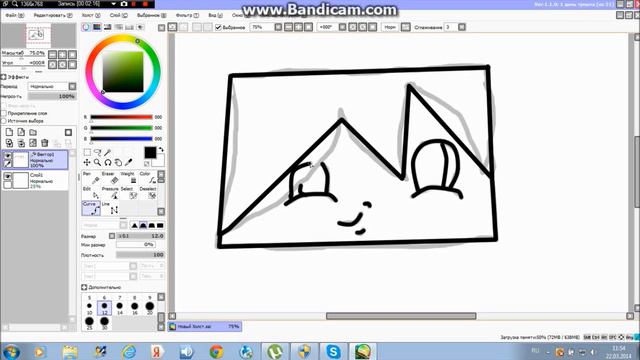
Task: Pick the rectangular selection tool
Action: 87,152
